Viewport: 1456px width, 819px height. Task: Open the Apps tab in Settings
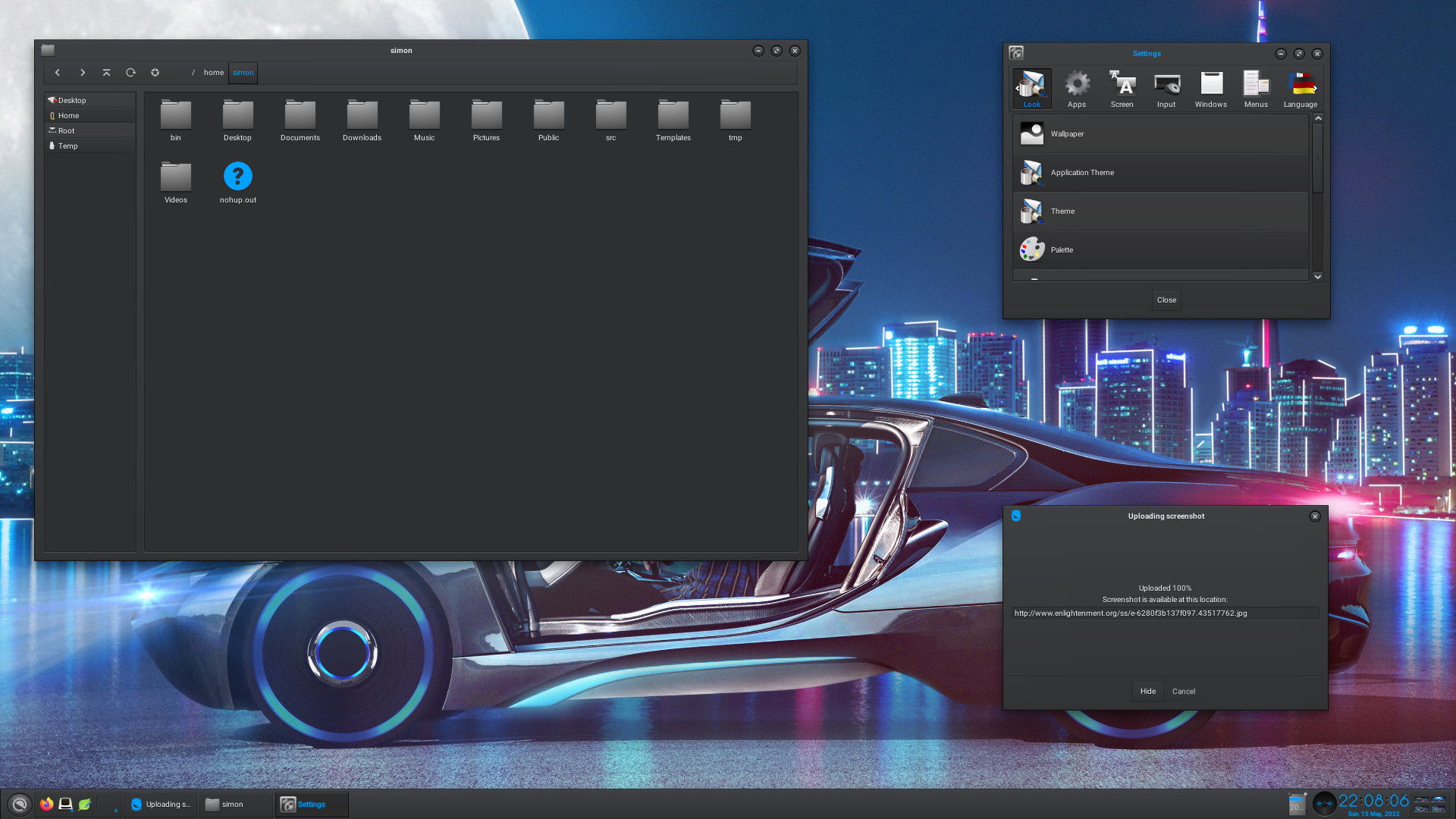click(1076, 89)
